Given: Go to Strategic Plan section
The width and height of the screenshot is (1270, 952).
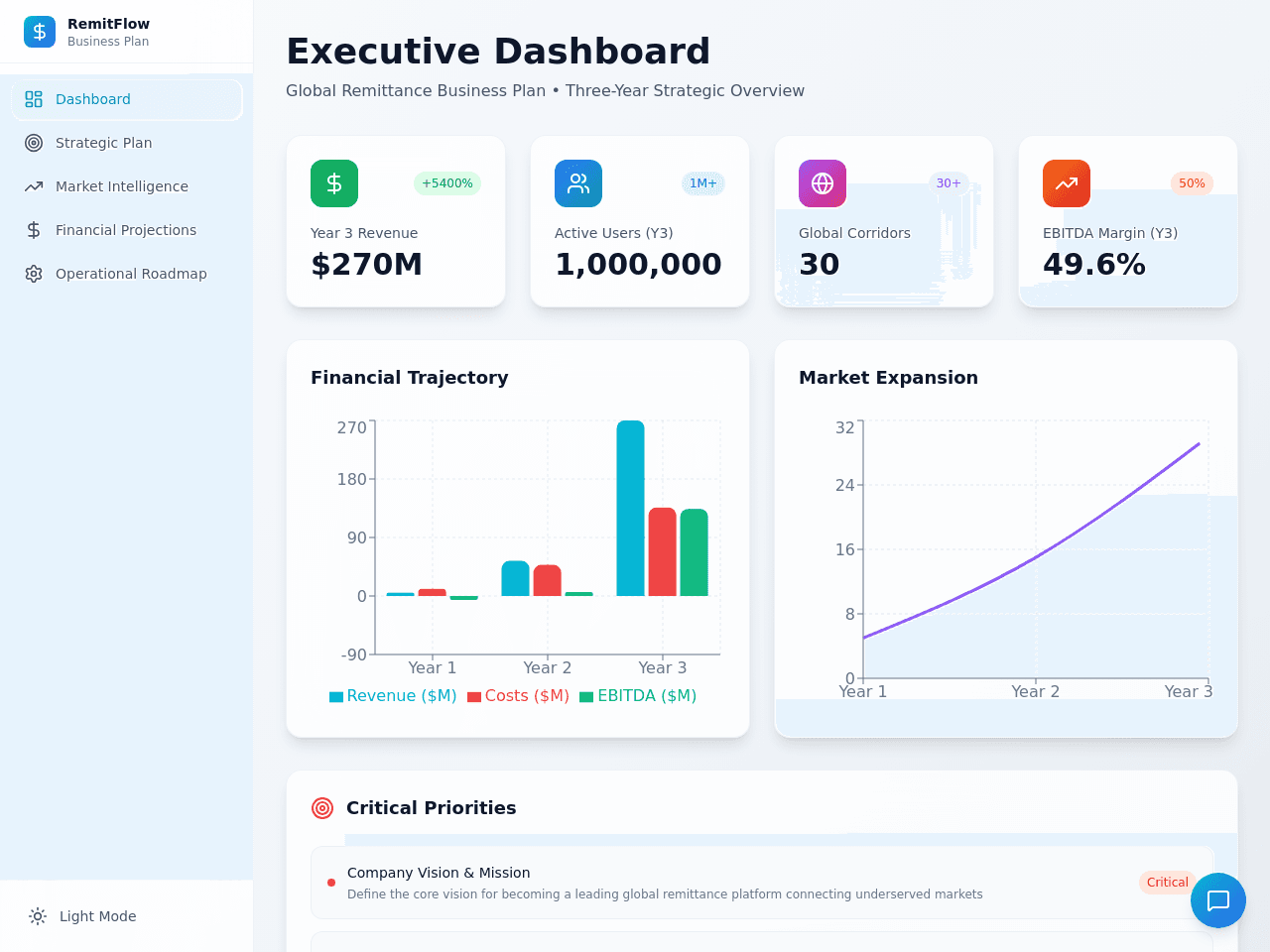Looking at the screenshot, I should [127, 143].
